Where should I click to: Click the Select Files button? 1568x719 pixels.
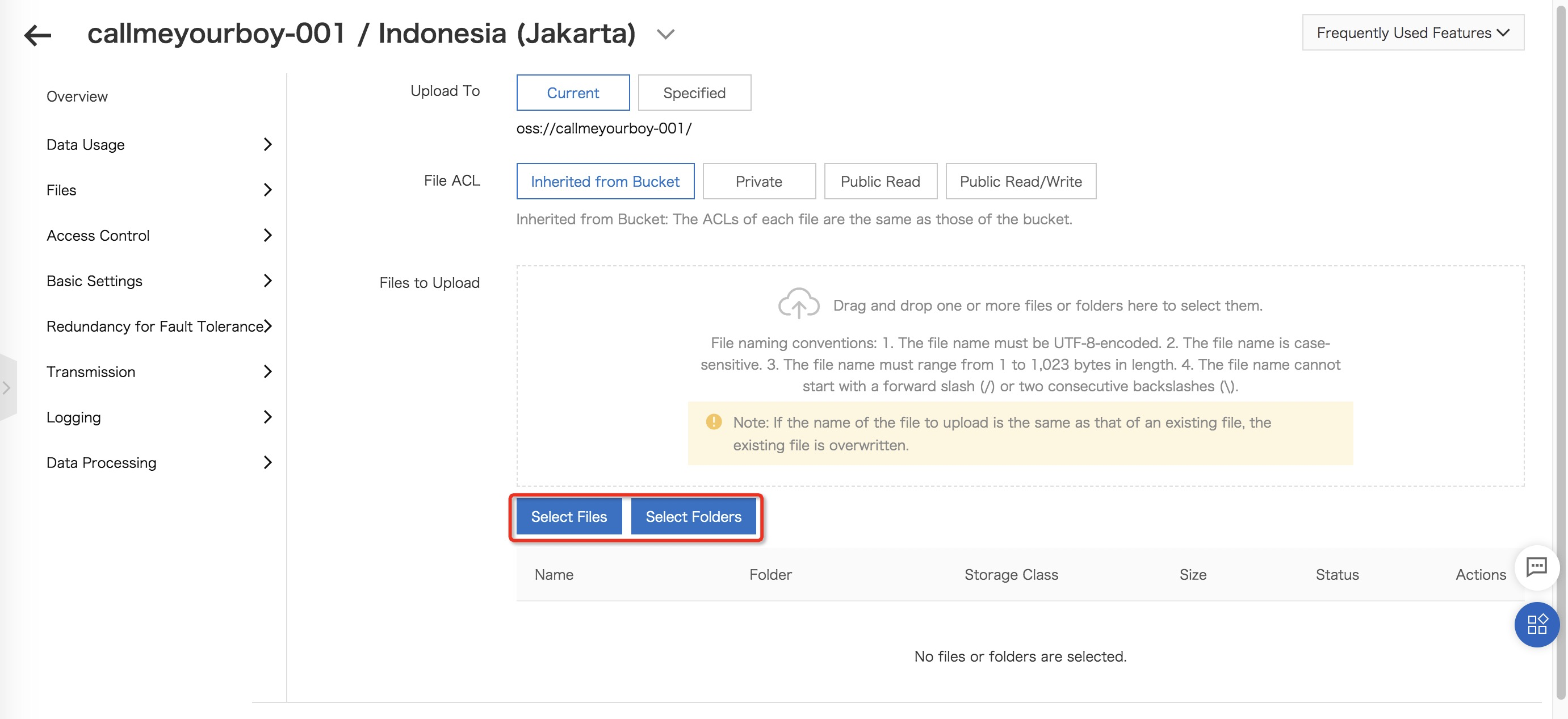pos(568,516)
